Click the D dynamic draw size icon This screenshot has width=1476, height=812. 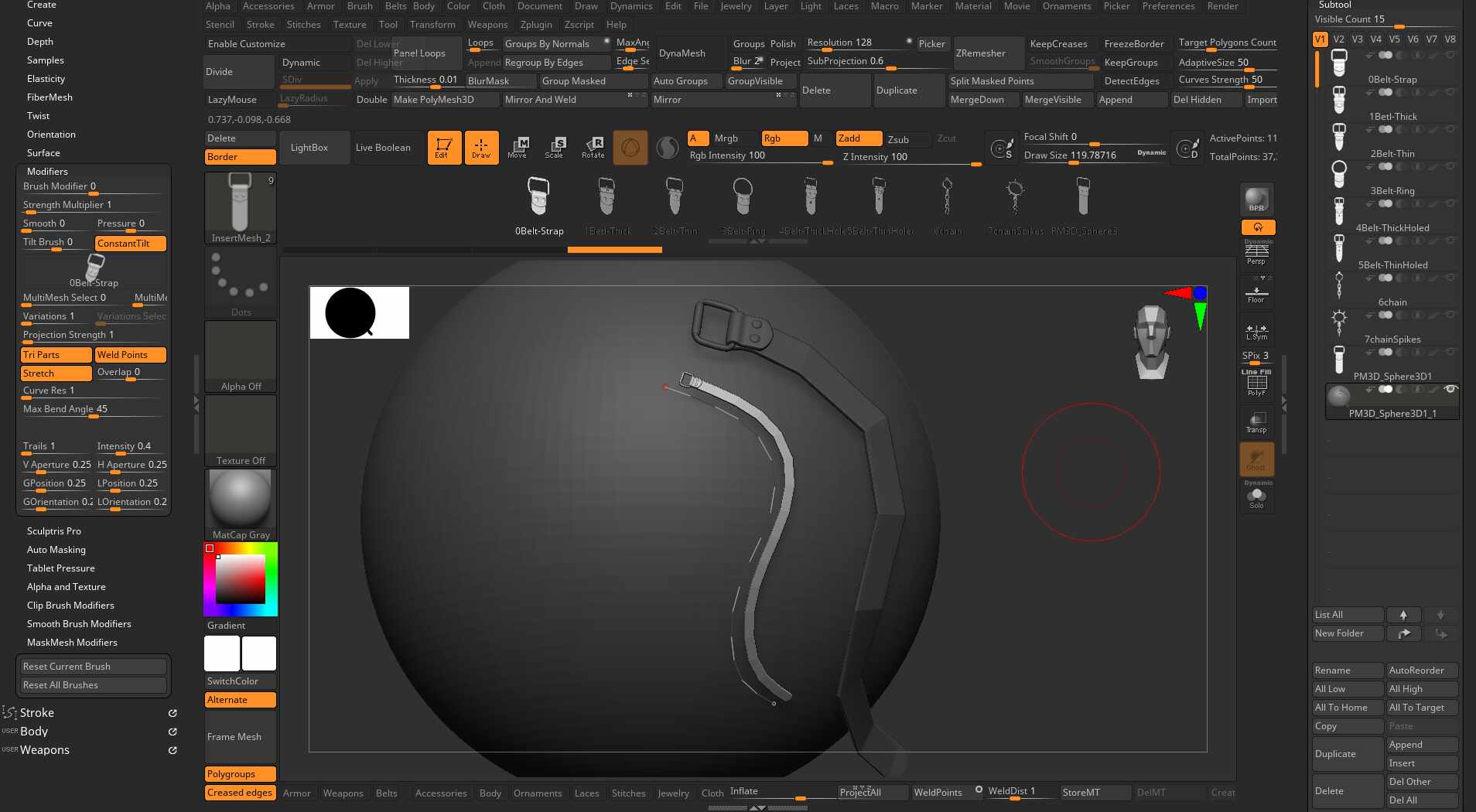[1187, 148]
